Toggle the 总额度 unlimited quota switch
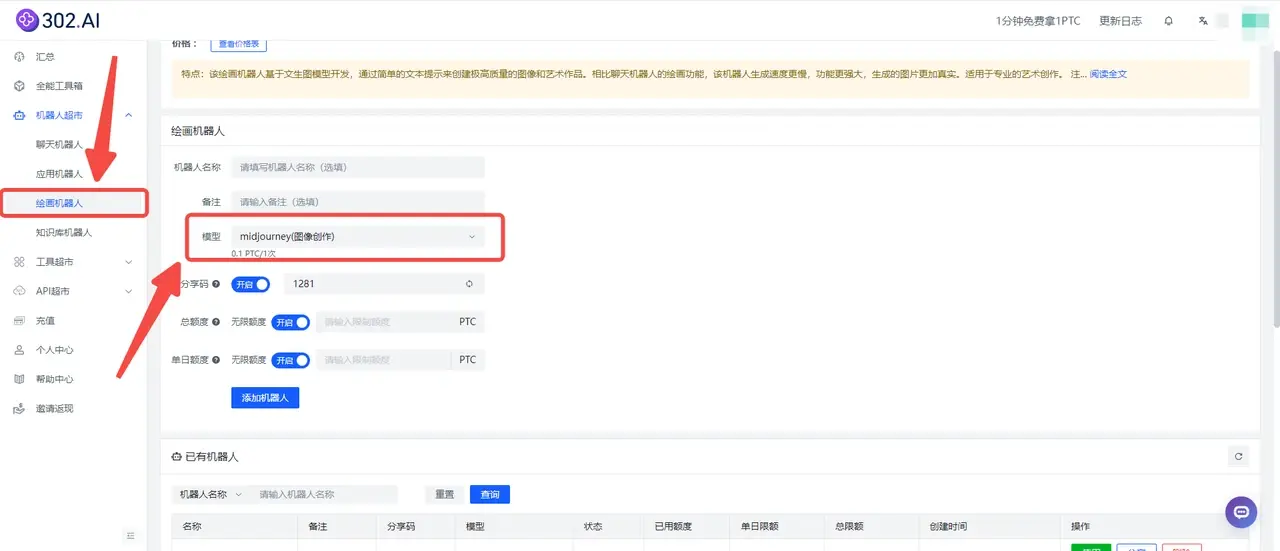The image size is (1280, 551). 291,323
